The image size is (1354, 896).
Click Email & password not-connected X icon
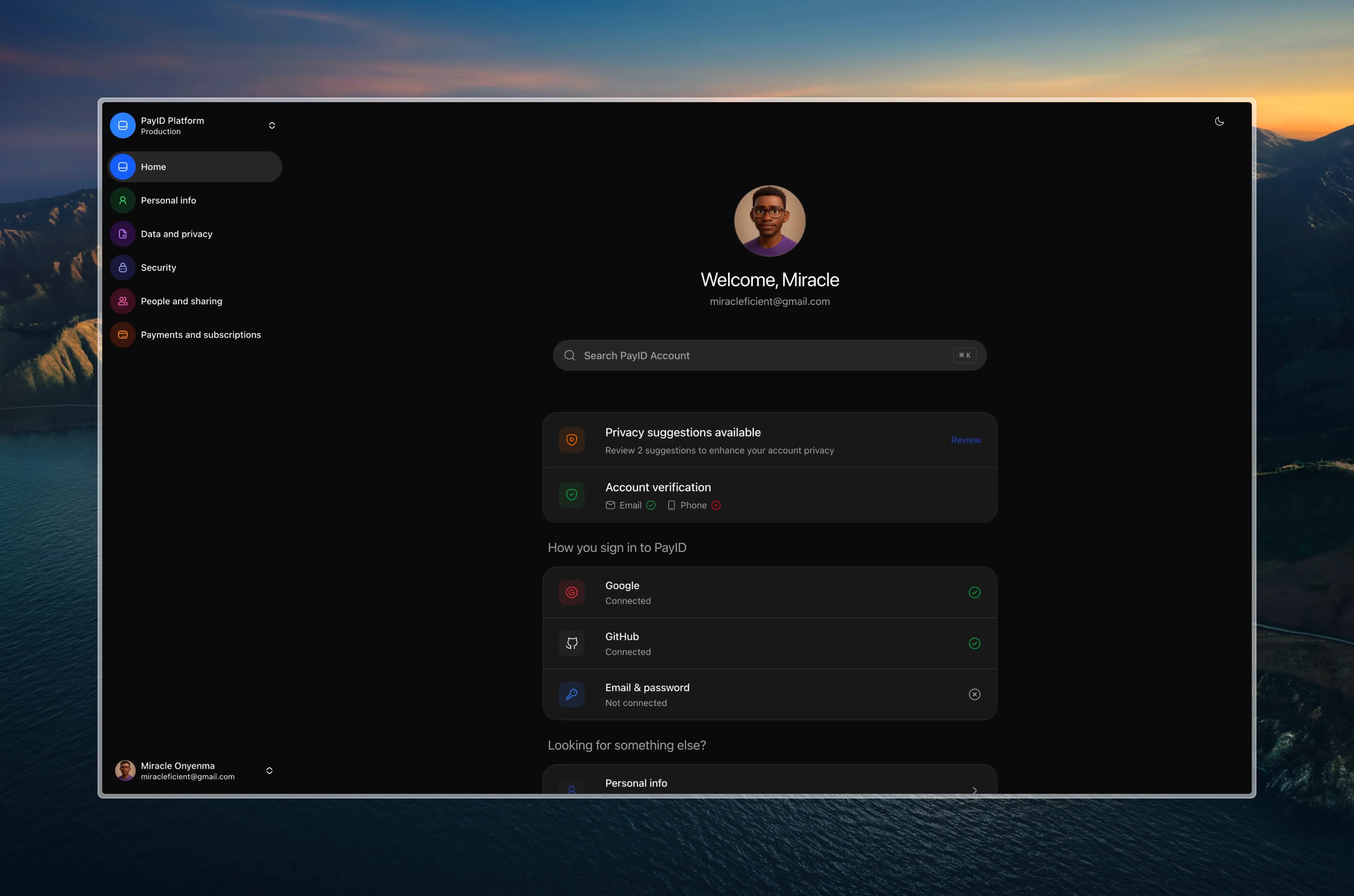click(x=975, y=694)
